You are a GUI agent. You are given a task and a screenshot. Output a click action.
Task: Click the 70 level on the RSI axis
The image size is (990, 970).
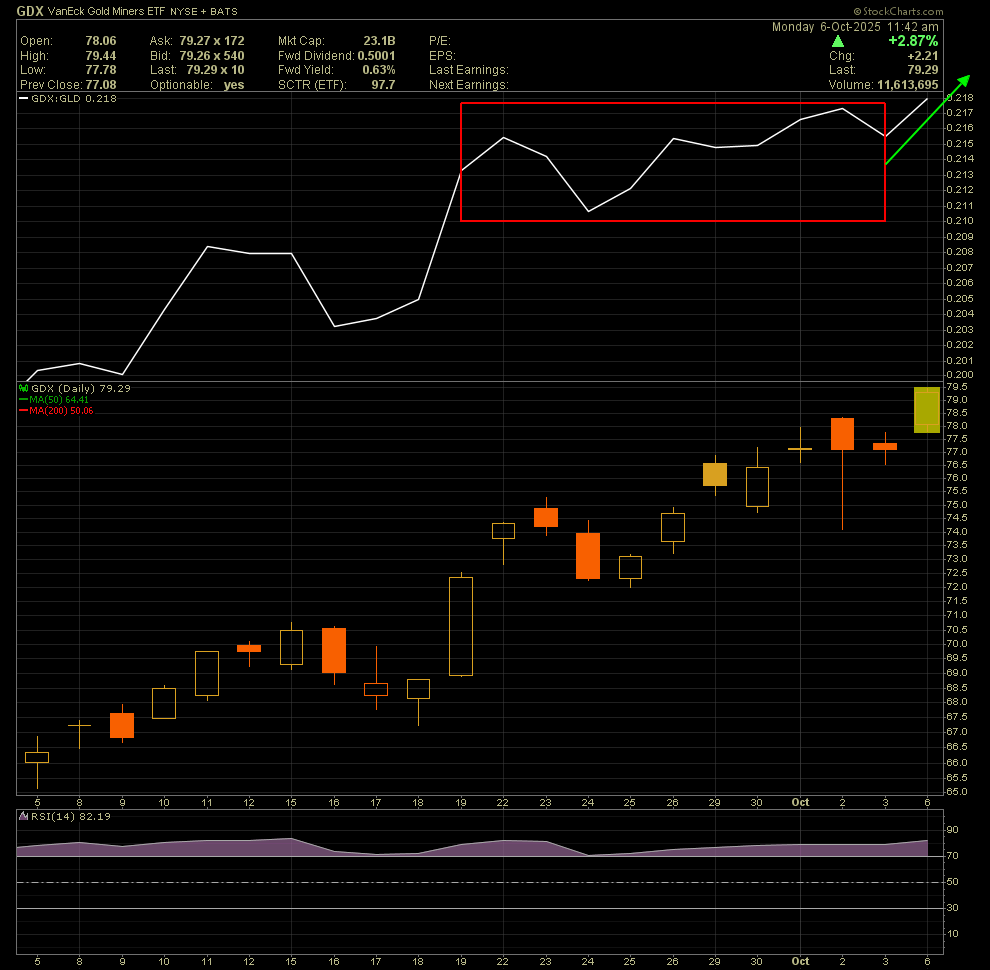pos(952,856)
